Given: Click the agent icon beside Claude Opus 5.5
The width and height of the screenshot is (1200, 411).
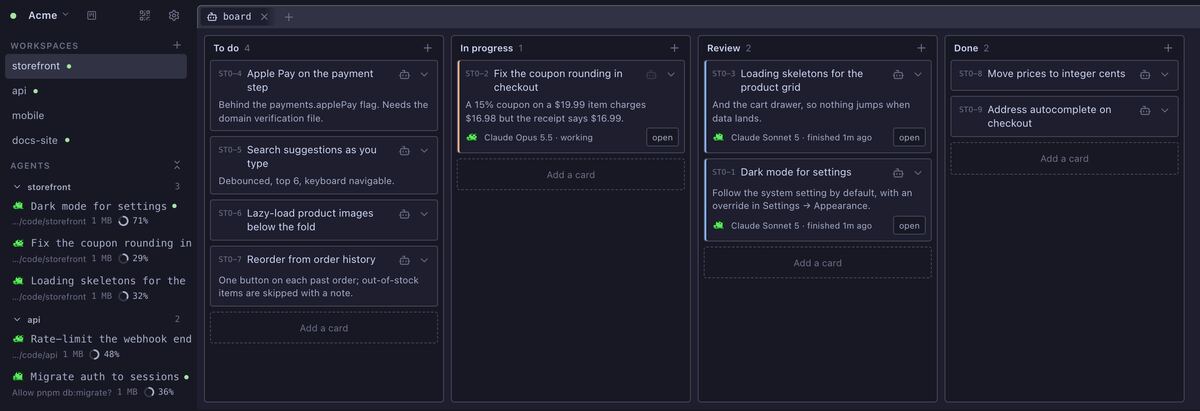Looking at the screenshot, I should point(472,137).
